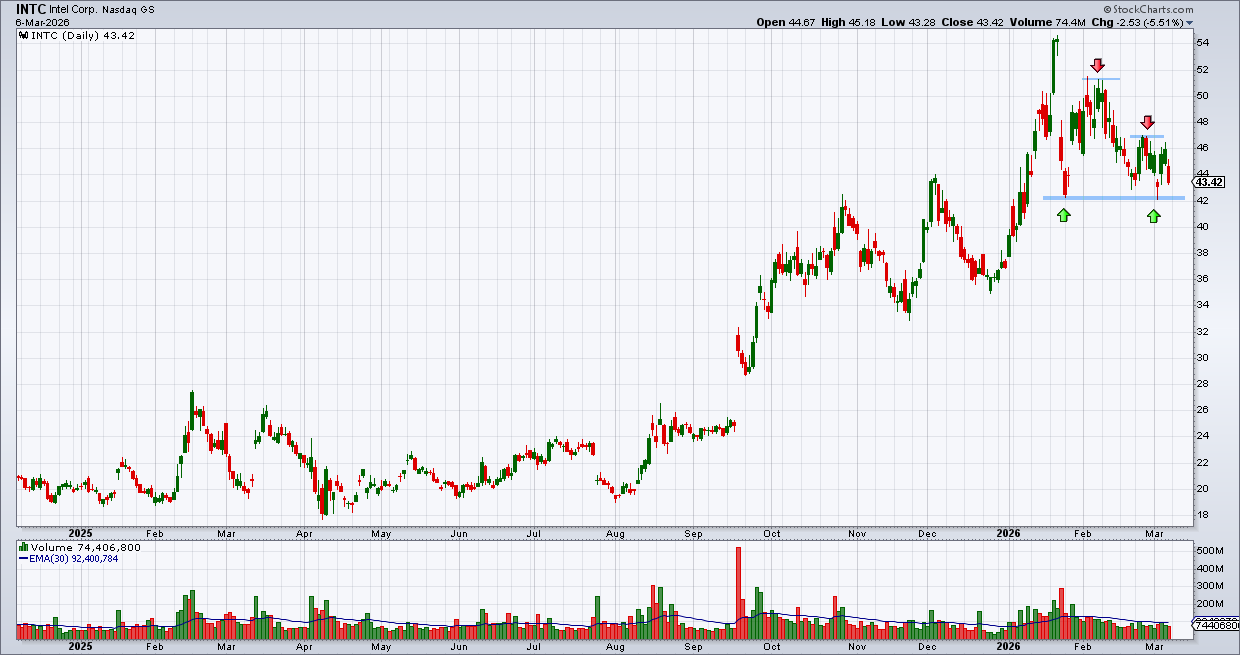Screen dimensions: 1240x655
Task: Click the 2026 label on the price pane time axis
Action: [x=1010, y=534]
